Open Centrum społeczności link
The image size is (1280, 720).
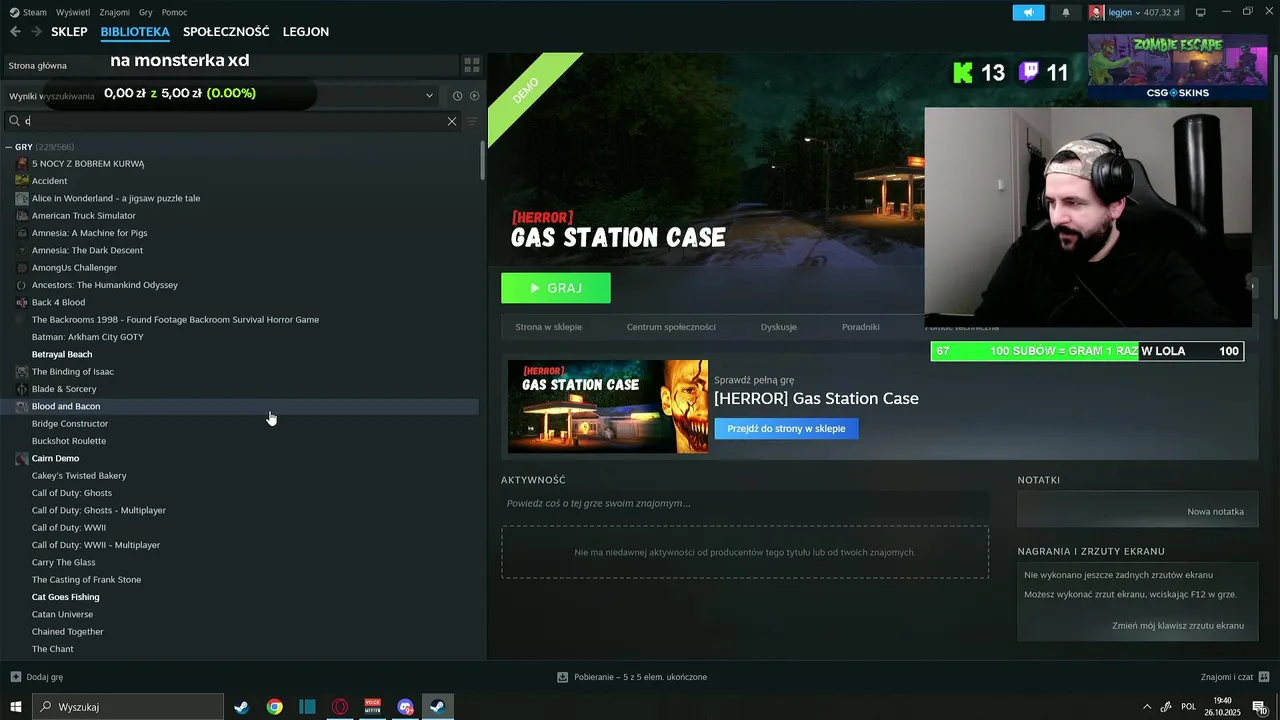point(671,327)
